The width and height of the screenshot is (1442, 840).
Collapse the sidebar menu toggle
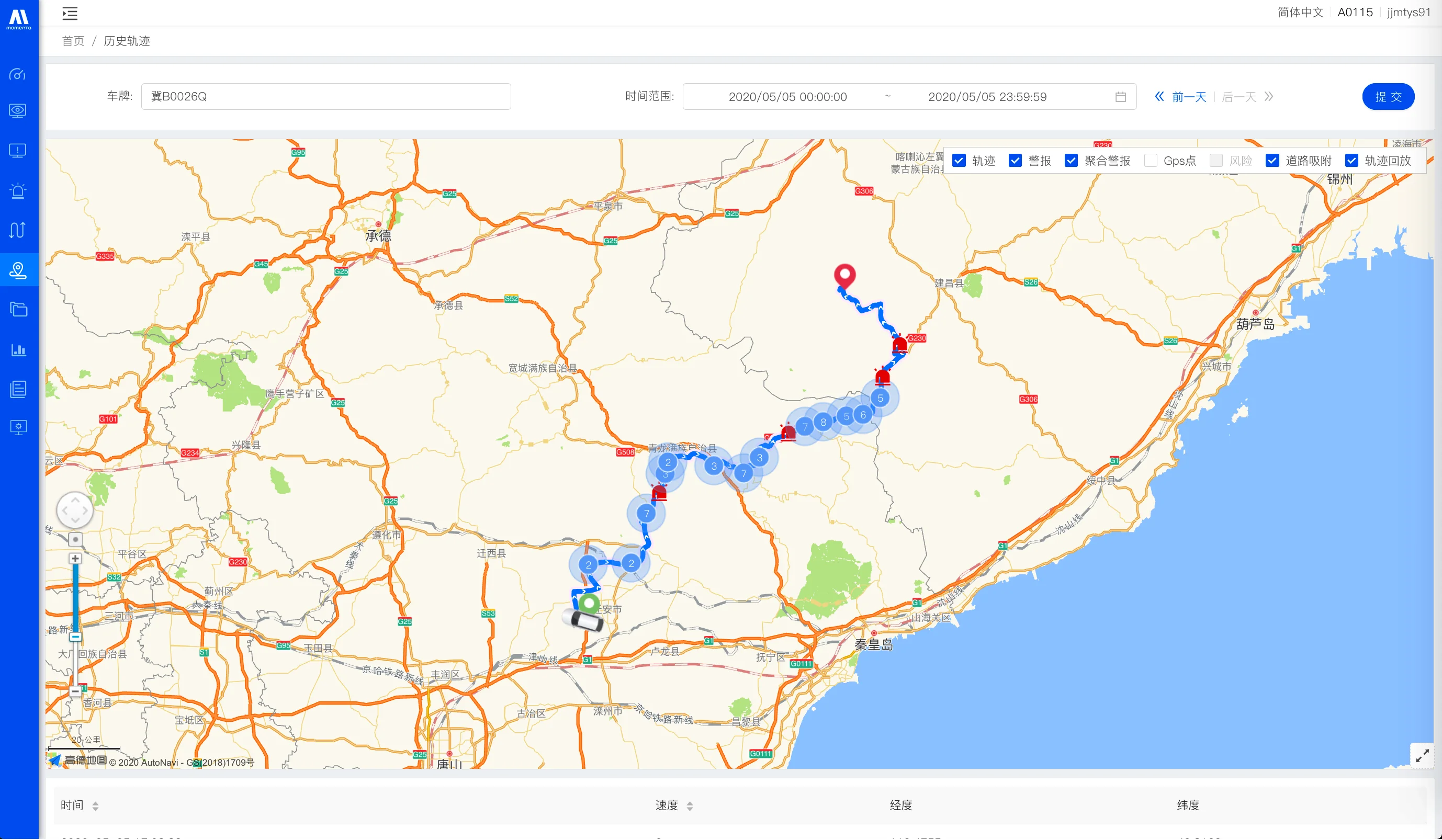point(70,13)
